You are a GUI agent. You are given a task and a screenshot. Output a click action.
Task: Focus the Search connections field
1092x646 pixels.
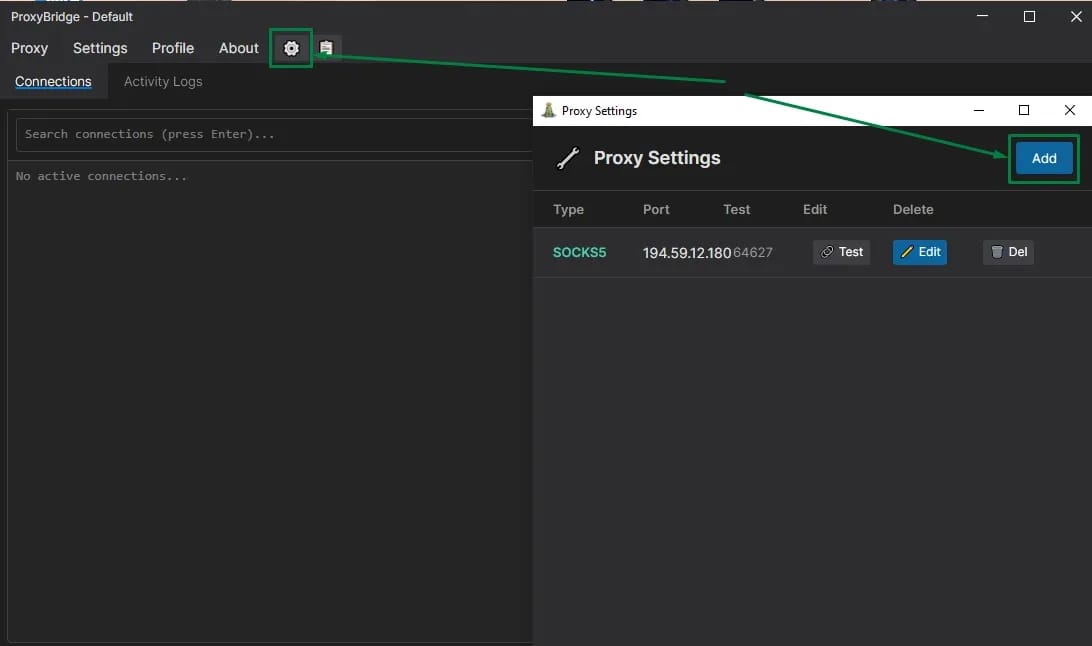[x=274, y=134]
